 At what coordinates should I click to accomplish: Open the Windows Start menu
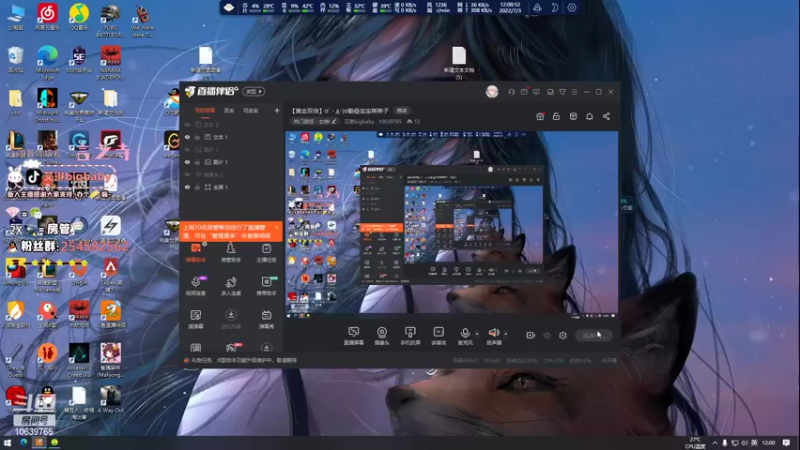(x=7, y=442)
